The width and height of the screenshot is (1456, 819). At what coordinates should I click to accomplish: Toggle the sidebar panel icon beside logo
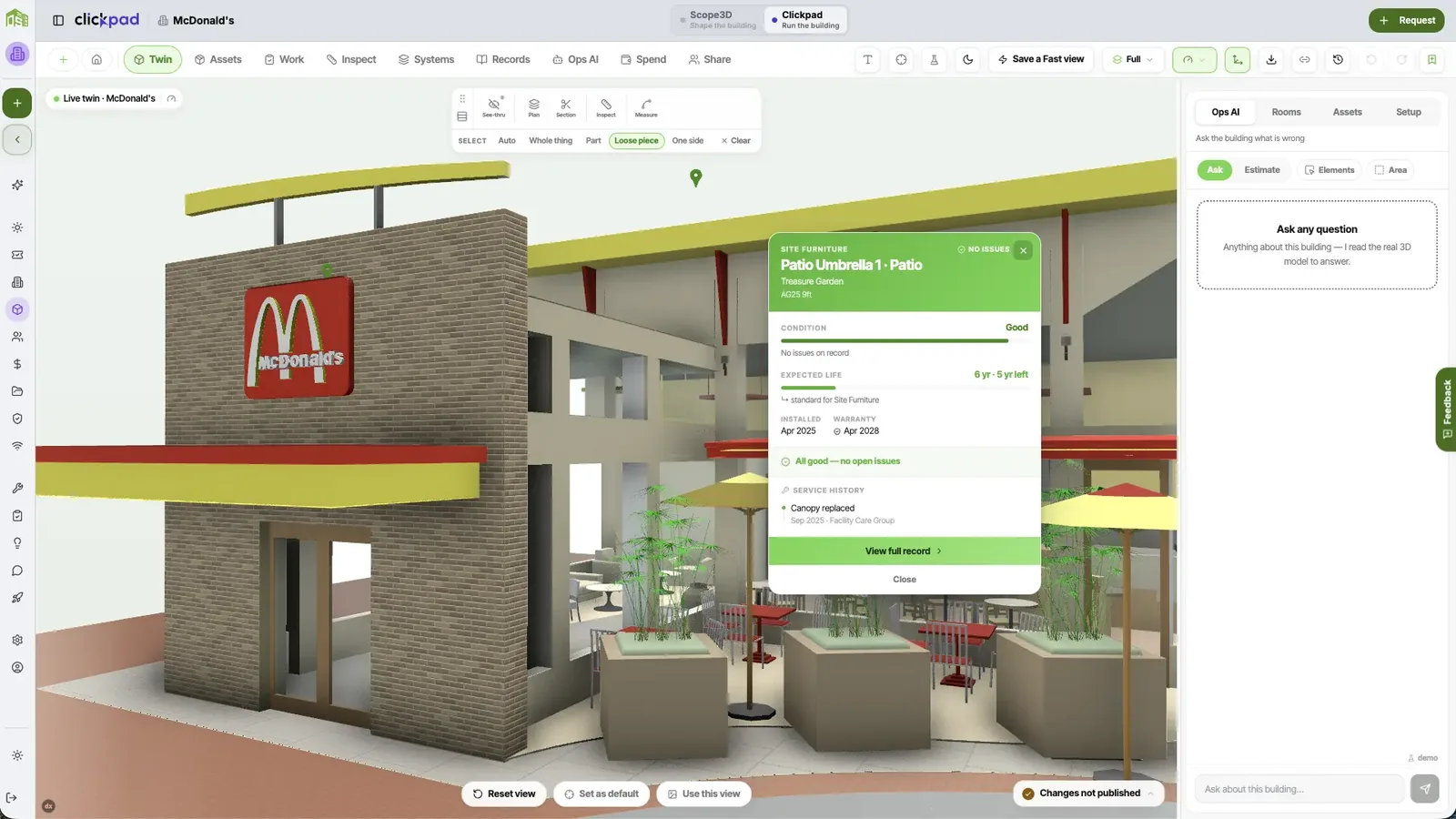58,20
